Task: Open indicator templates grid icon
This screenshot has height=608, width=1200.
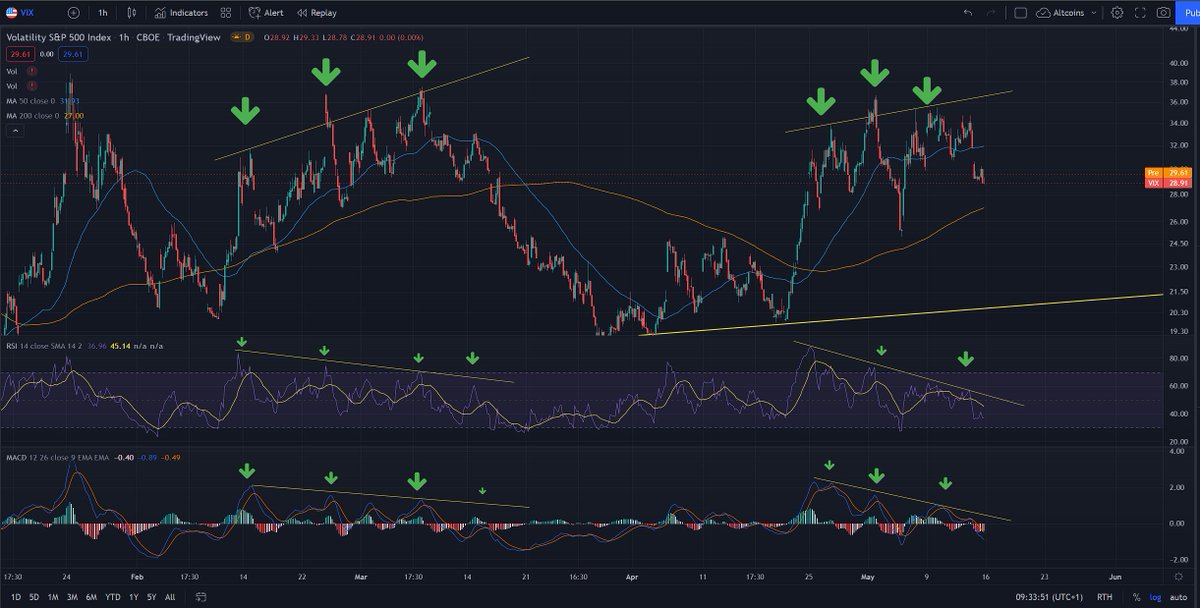Action: (x=225, y=13)
